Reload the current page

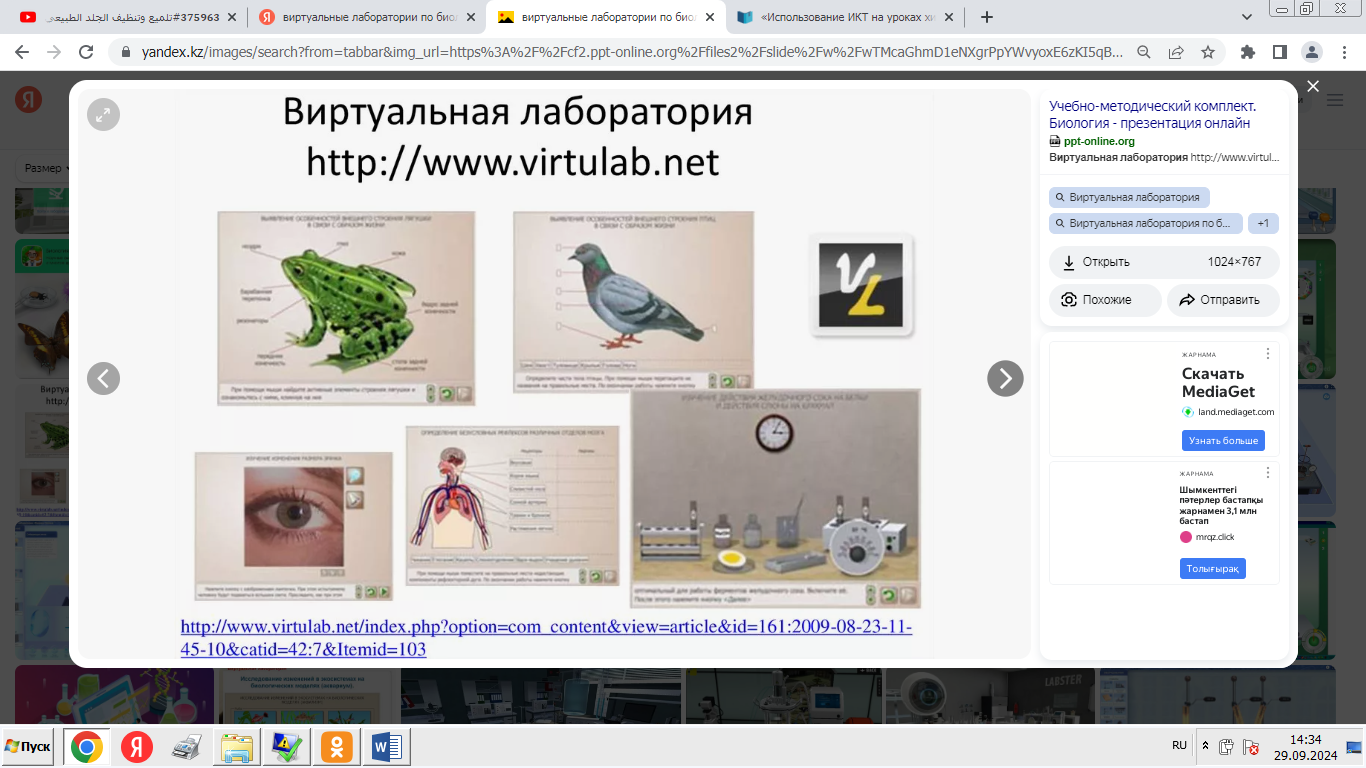pyautogui.click(x=86, y=52)
